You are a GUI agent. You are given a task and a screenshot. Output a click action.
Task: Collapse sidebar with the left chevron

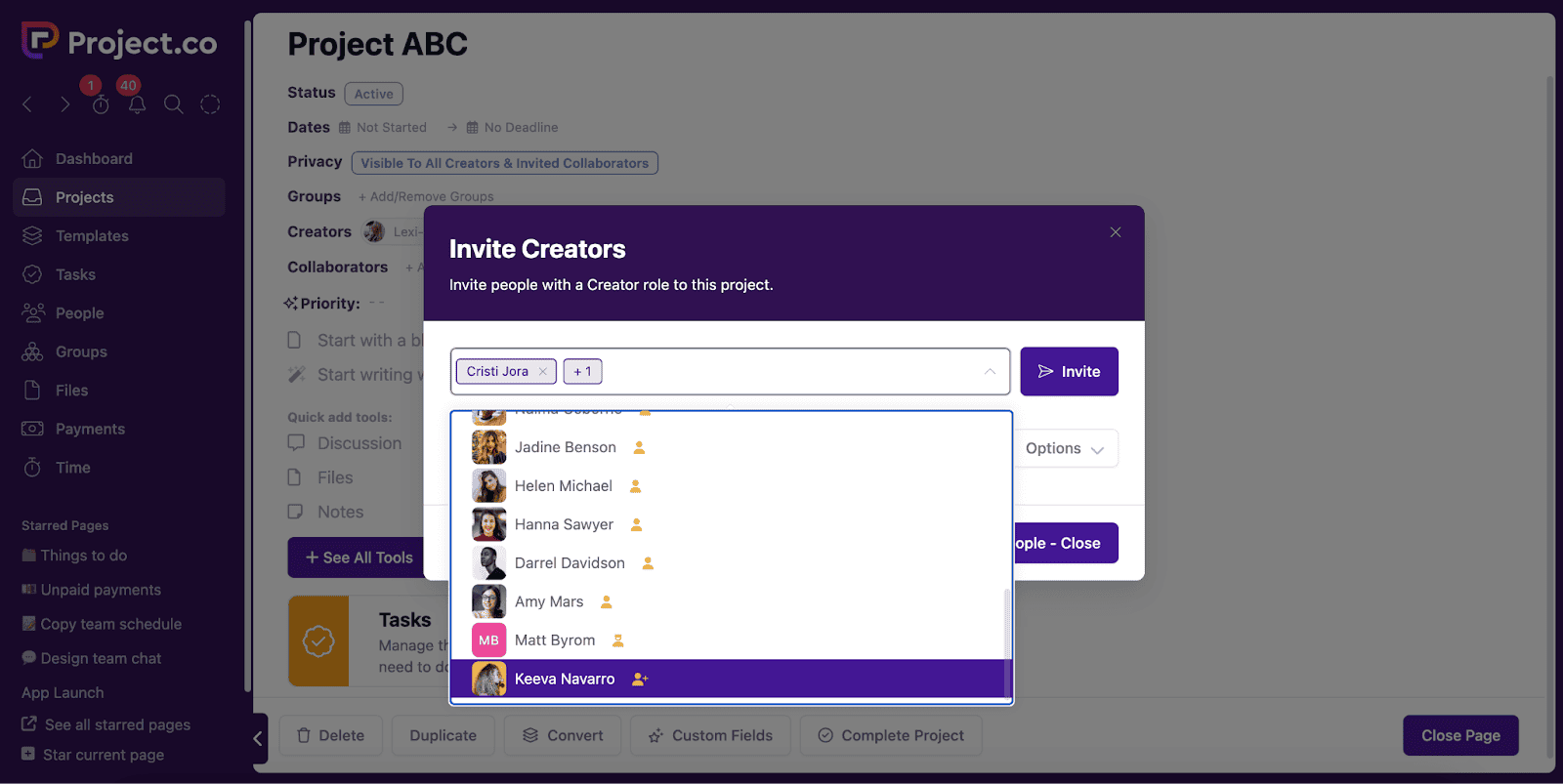[258, 738]
